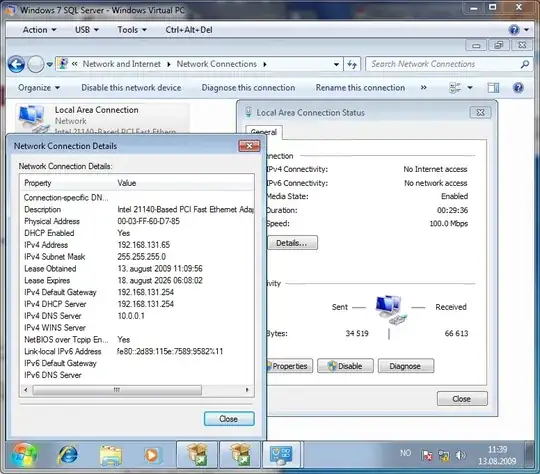Open the address bar history dropdown
This screenshot has width=540, height=474.
point(336,64)
